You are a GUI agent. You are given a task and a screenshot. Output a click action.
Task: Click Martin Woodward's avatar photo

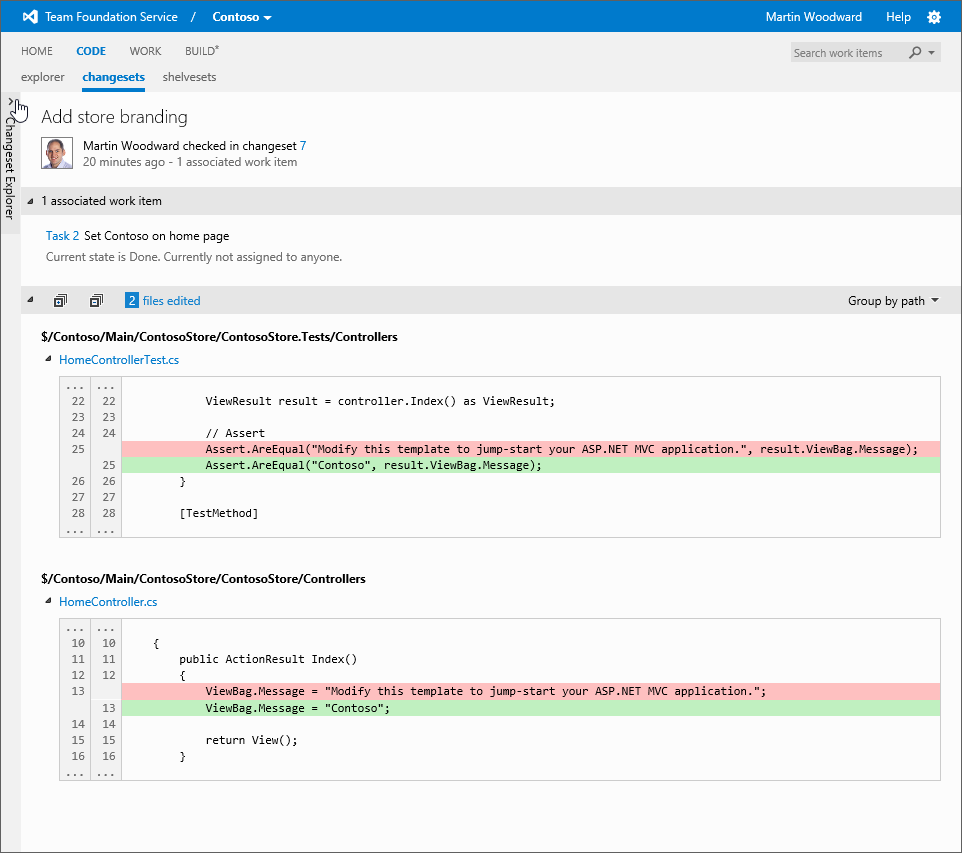click(56, 153)
